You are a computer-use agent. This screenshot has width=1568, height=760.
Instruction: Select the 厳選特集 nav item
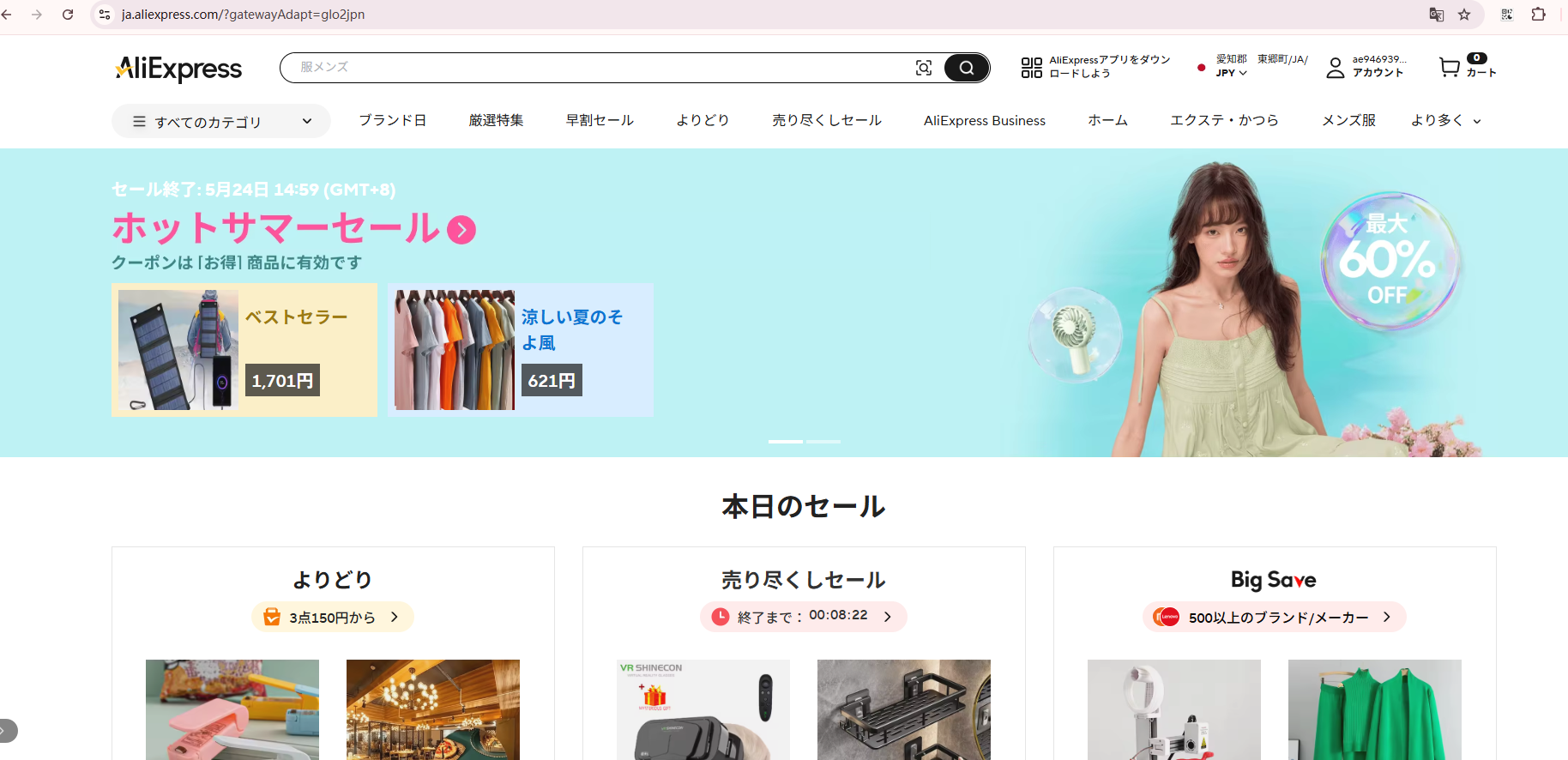(x=496, y=120)
